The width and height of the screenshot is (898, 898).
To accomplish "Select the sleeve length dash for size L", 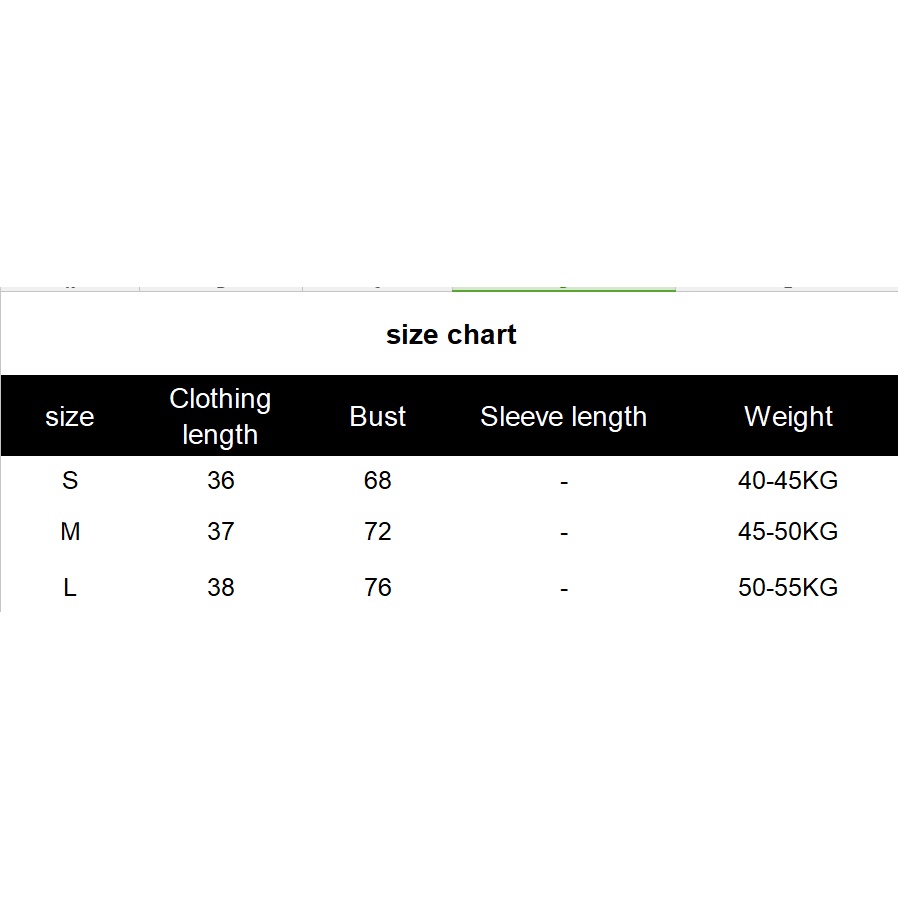I will coord(564,589).
